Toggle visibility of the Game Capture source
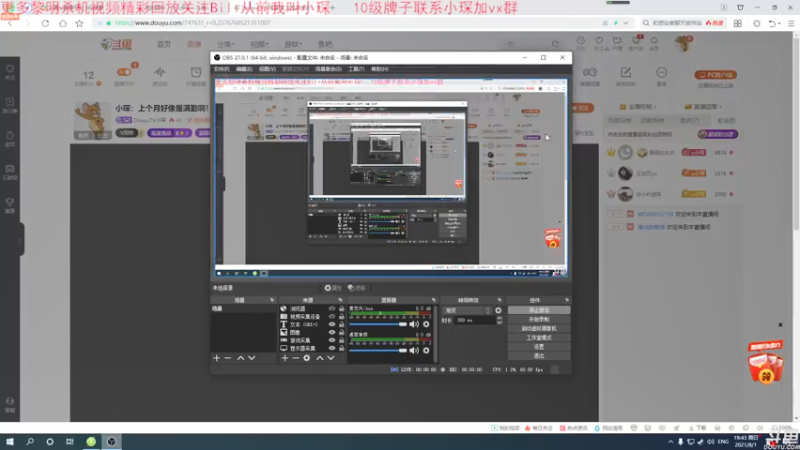Image resolution: width=800 pixels, height=450 pixels. pos(332,340)
